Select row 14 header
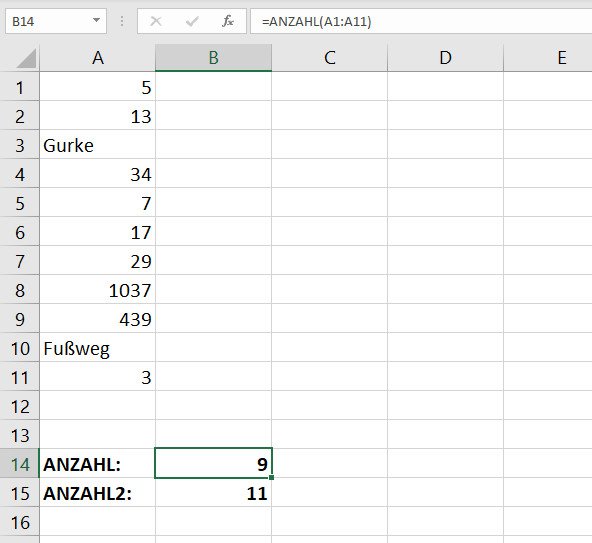The image size is (592, 543). click(x=20, y=464)
